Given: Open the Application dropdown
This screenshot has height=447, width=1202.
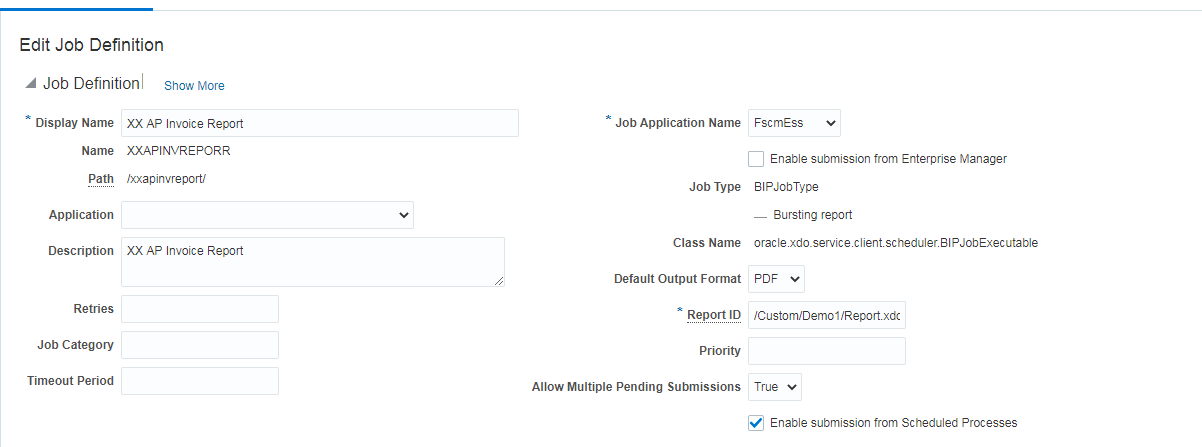Looking at the screenshot, I should [x=267, y=215].
